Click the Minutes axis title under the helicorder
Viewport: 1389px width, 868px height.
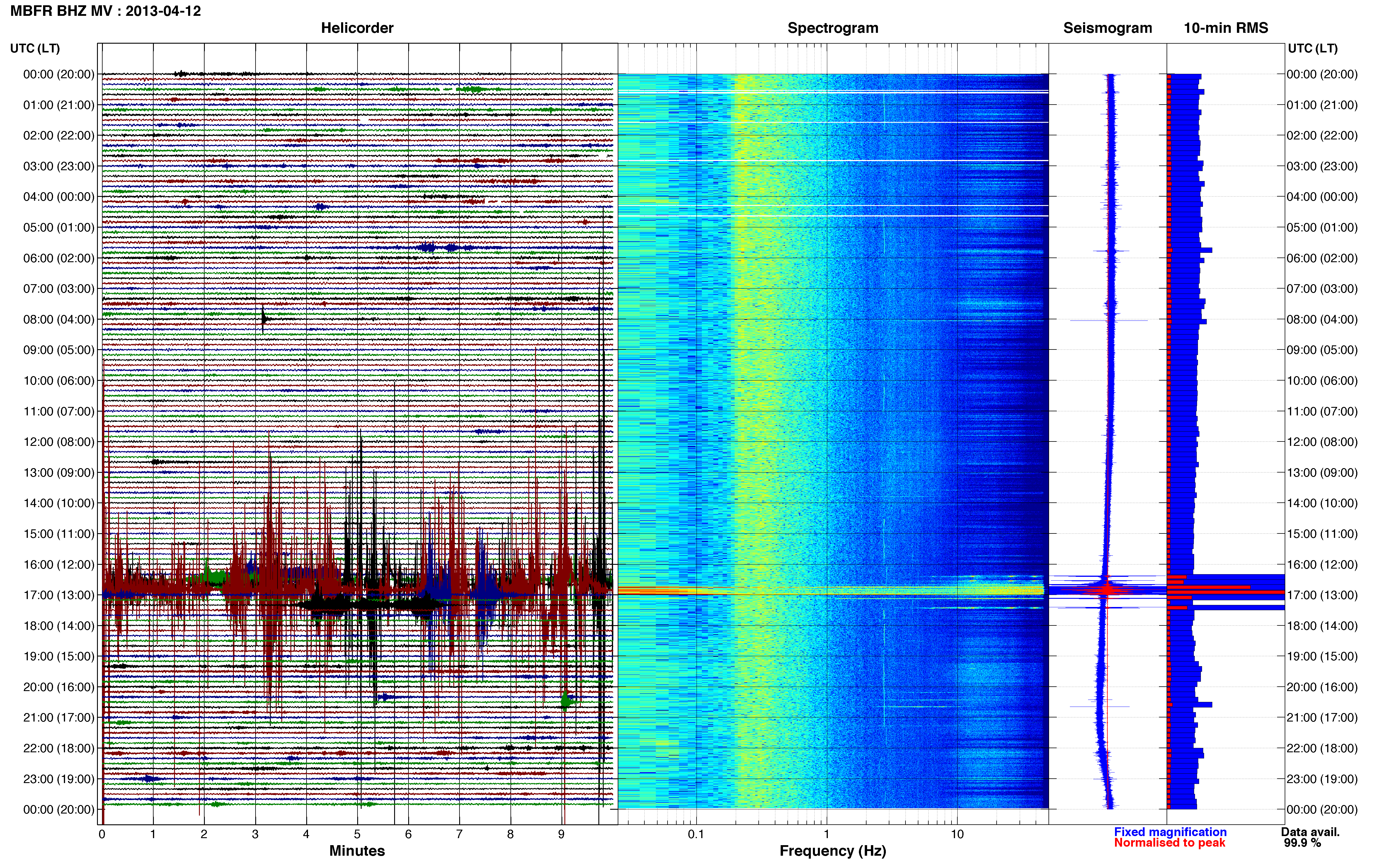(357, 851)
